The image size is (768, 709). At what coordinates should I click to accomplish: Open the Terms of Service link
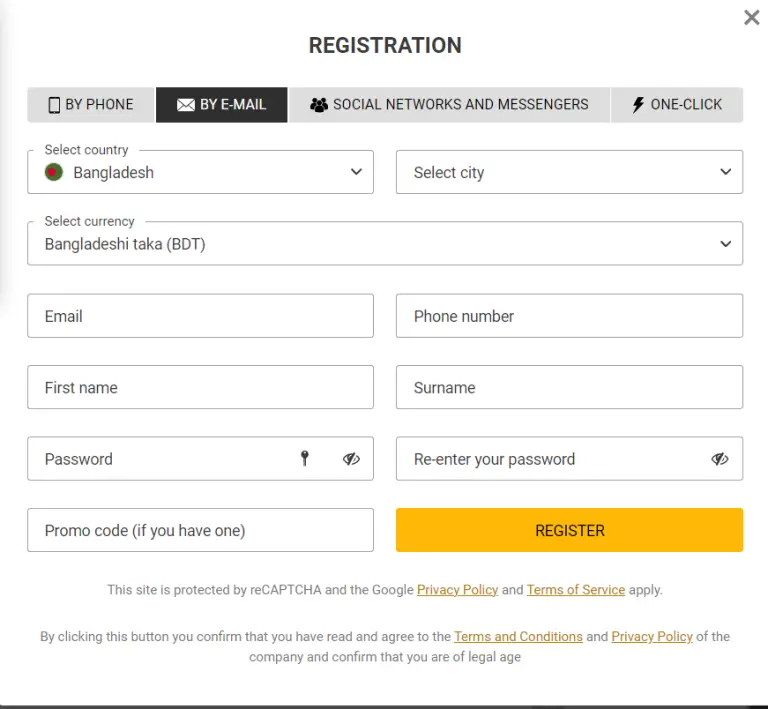tap(575, 590)
